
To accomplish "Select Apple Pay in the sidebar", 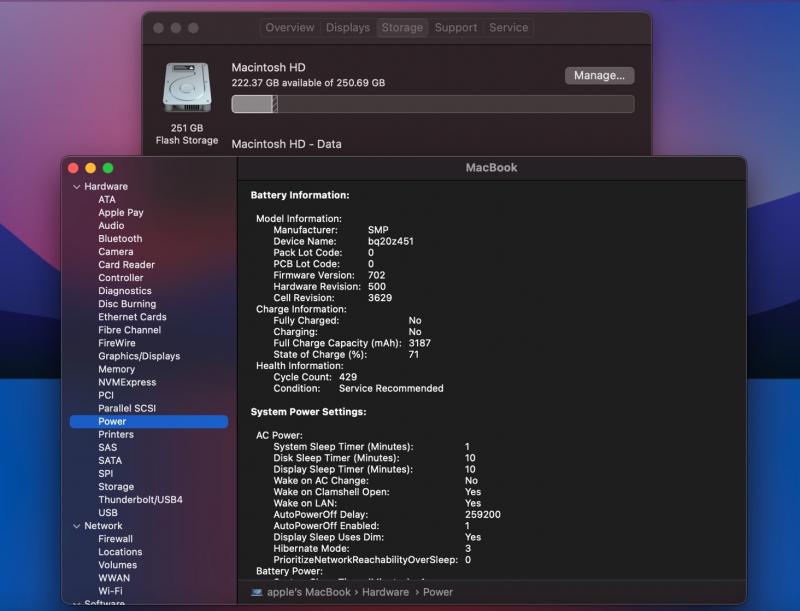I will 121,213.
